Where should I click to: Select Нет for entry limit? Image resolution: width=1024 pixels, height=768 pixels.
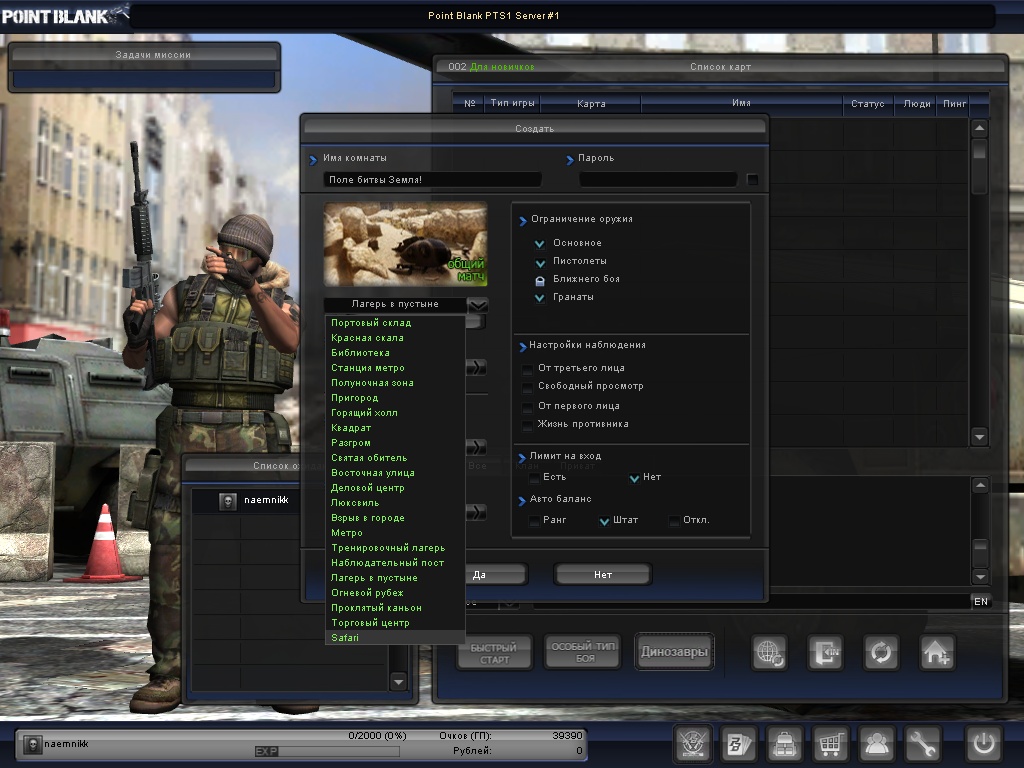point(633,478)
